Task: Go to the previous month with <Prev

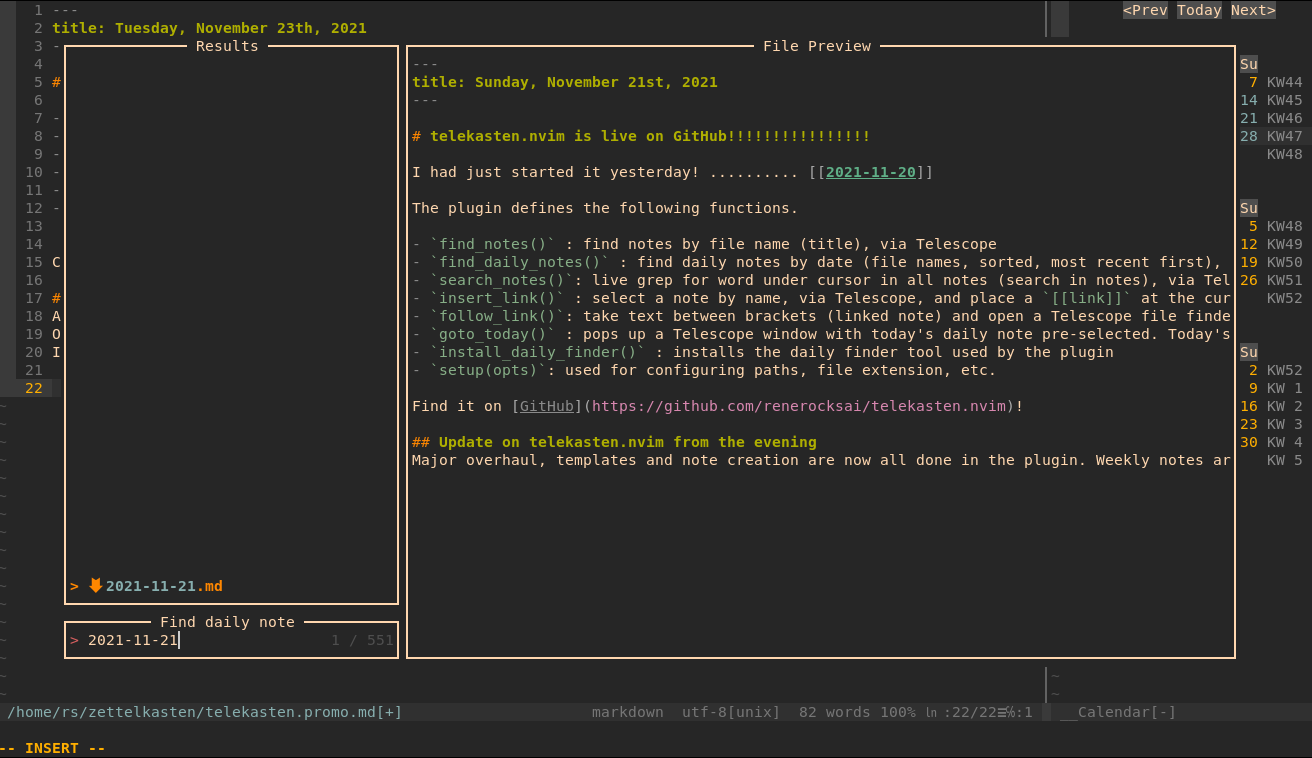Action: (1145, 10)
